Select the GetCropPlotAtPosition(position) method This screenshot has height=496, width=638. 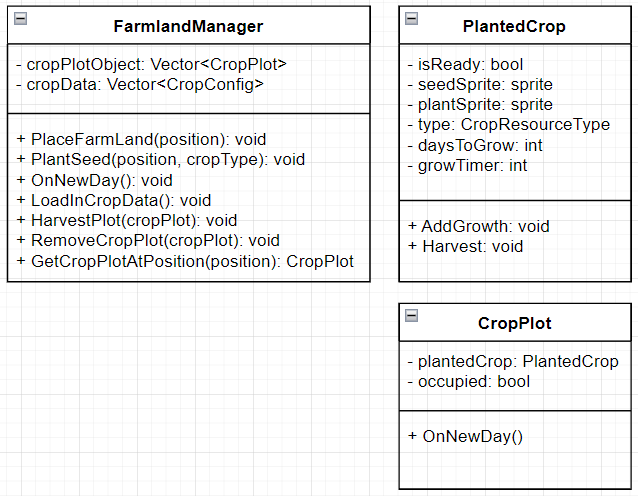click(x=185, y=262)
